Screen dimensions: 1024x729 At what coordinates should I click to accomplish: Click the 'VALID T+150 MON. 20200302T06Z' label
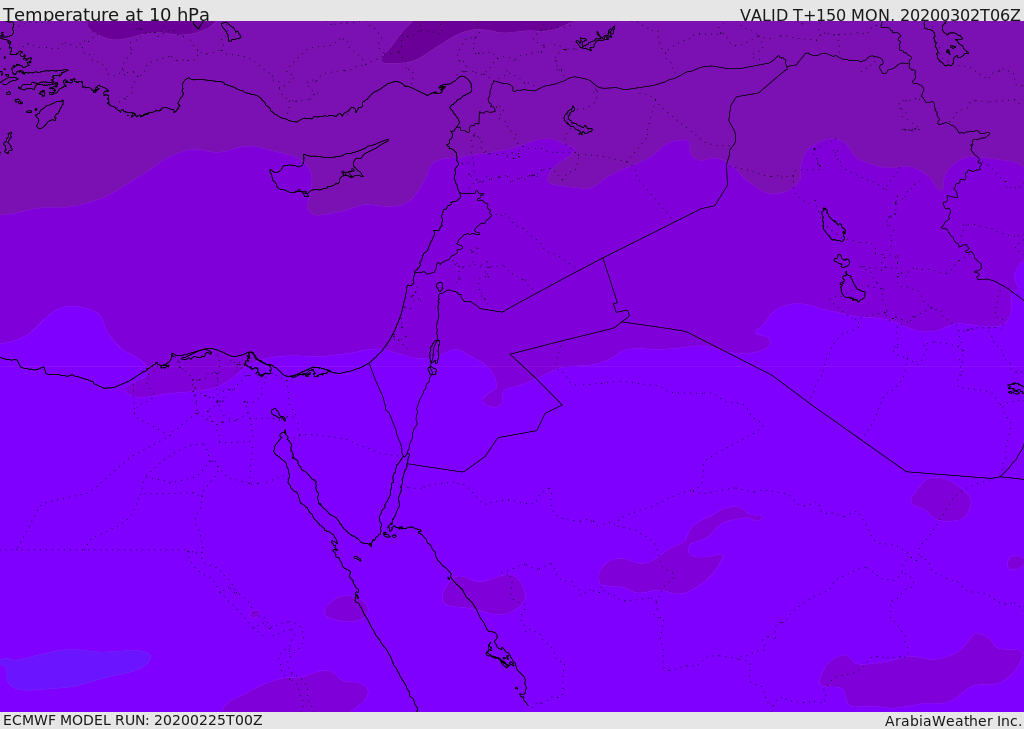[880, 15]
